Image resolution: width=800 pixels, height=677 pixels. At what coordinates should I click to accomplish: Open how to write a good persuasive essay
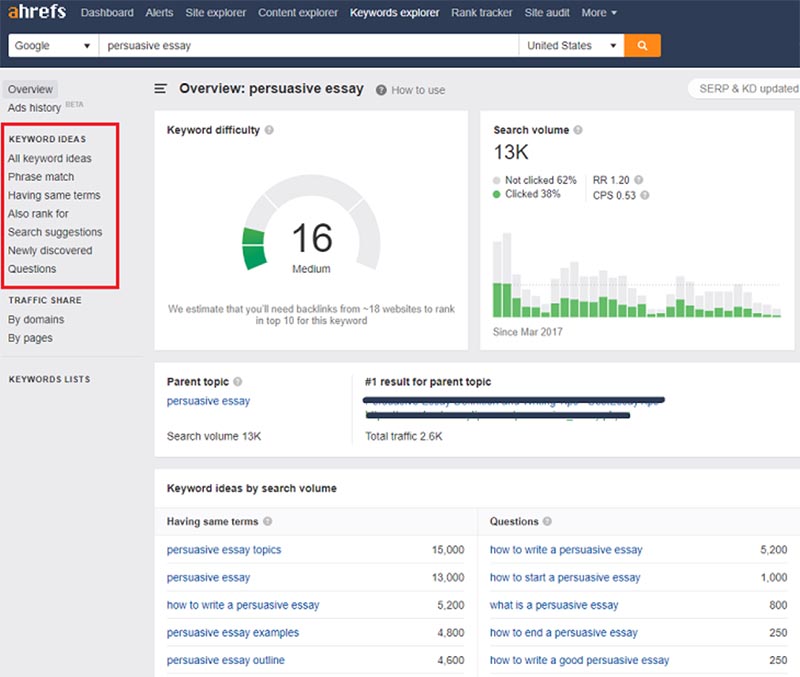click(x=579, y=660)
